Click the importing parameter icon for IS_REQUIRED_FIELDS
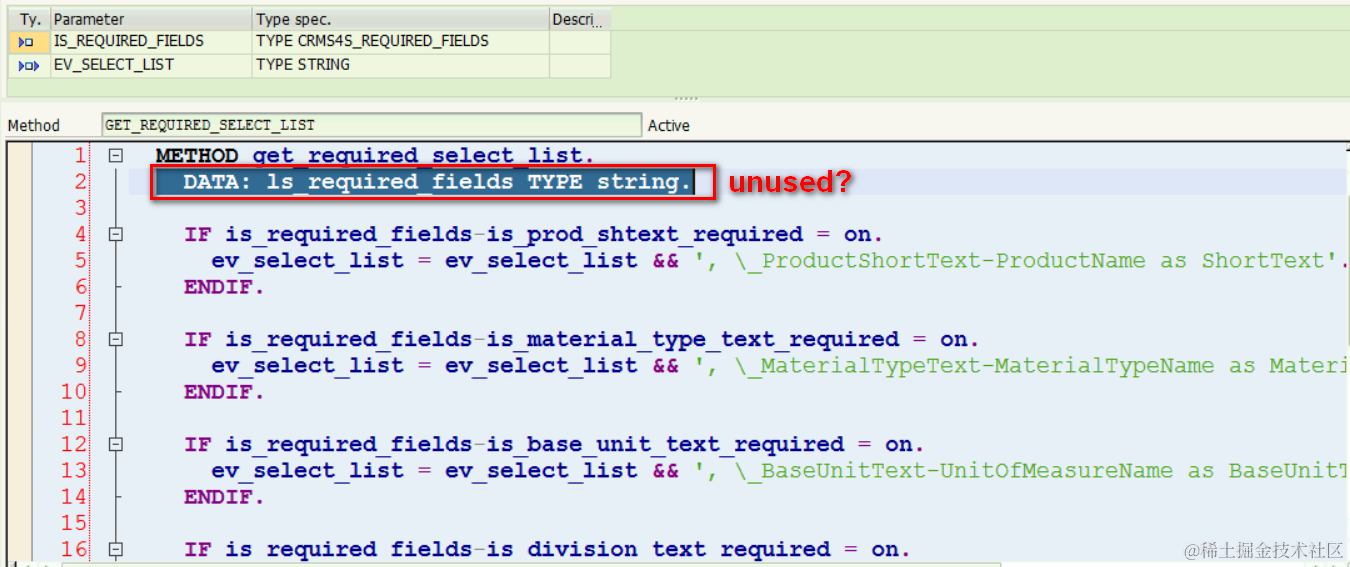The image size is (1350, 567). pyautogui.click(x=27, y=42)
